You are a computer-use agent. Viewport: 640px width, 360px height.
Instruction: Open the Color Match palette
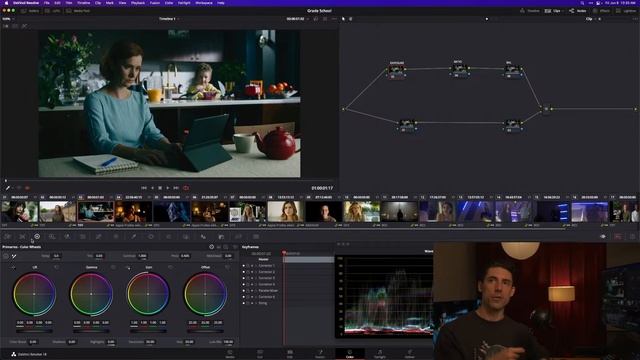tap(22, 237)
